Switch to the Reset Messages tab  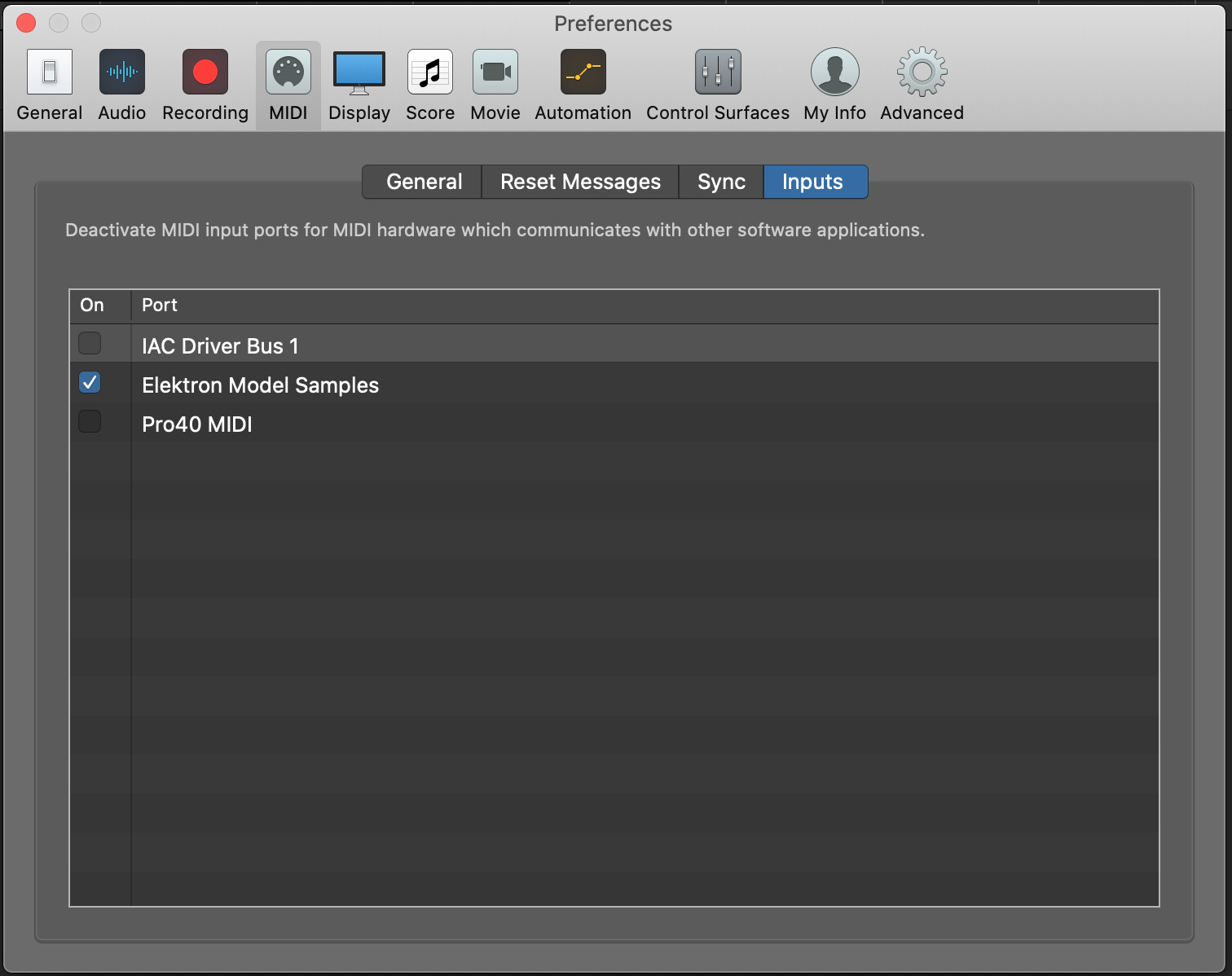point(580,182)
